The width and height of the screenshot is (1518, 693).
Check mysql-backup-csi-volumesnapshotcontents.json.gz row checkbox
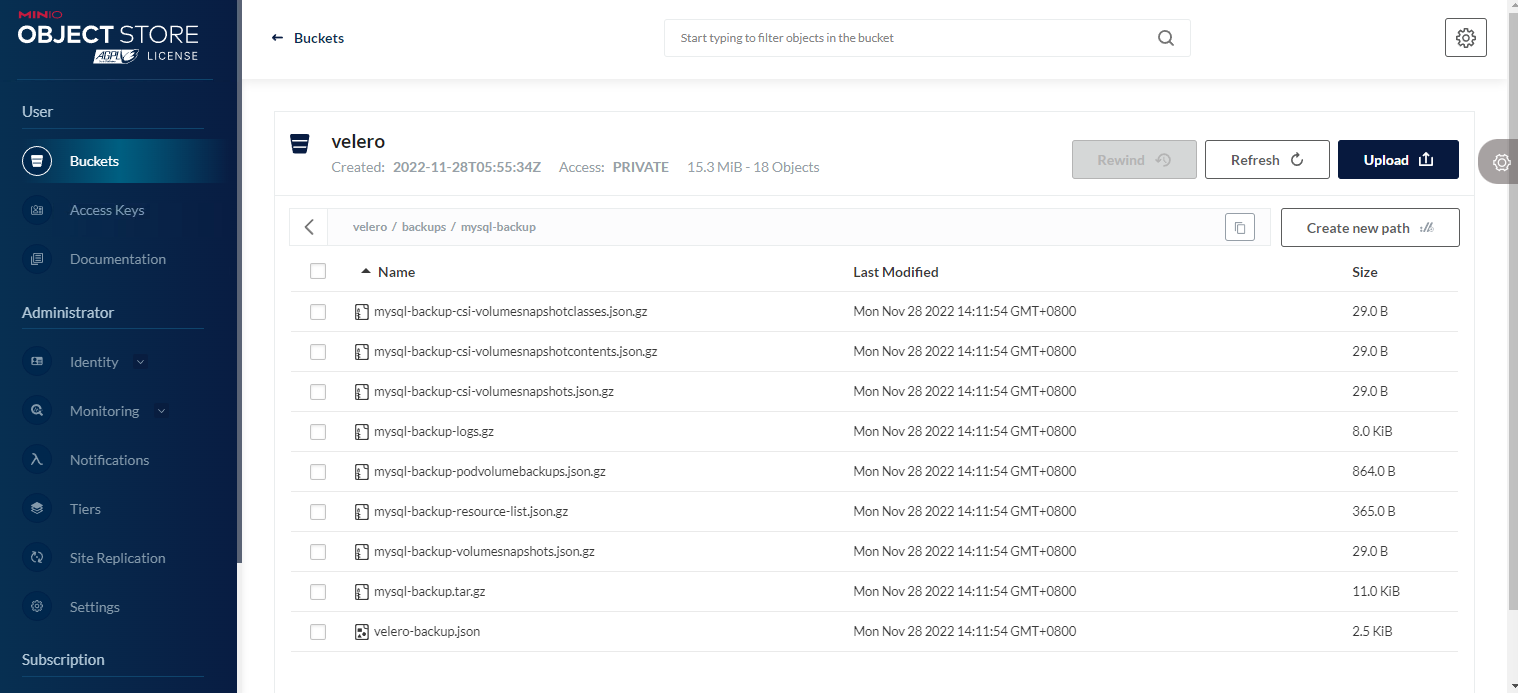(318, 352)
